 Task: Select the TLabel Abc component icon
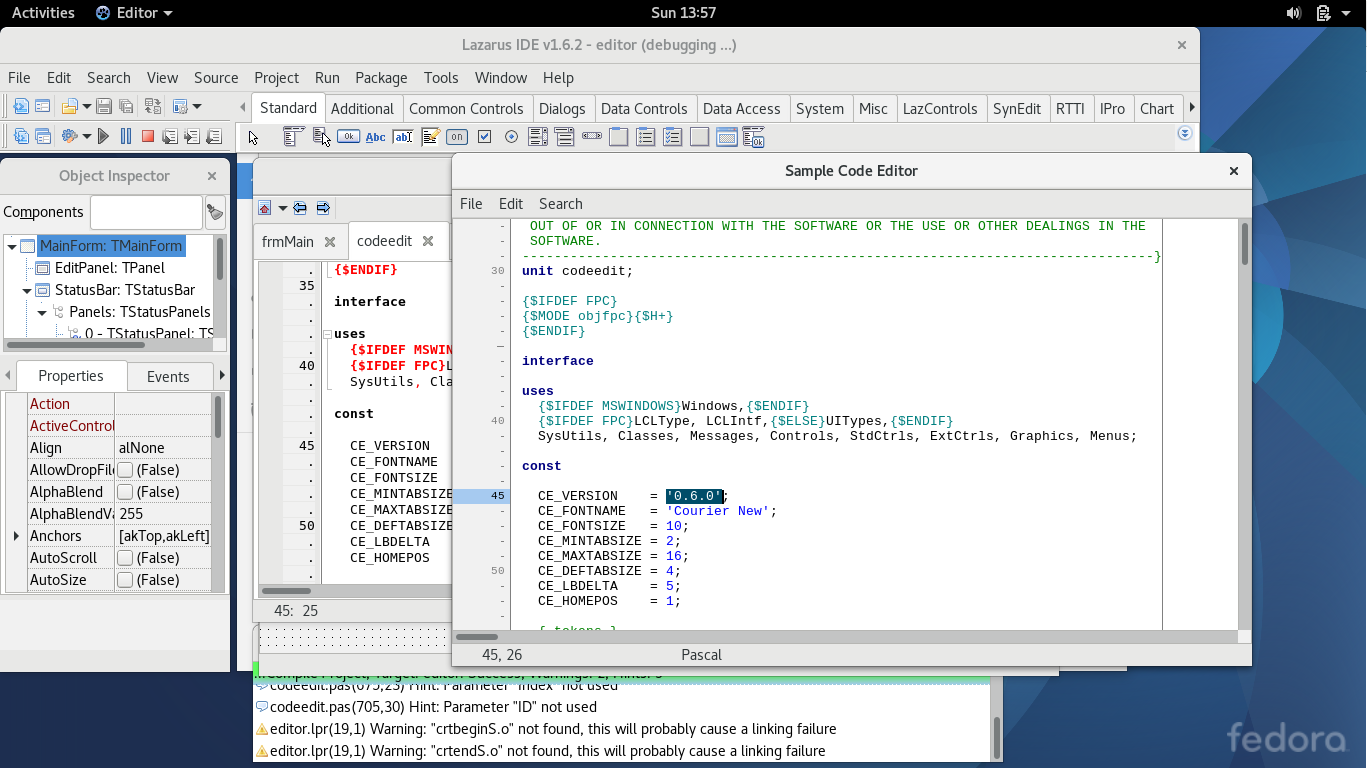[x=375, y=137]
